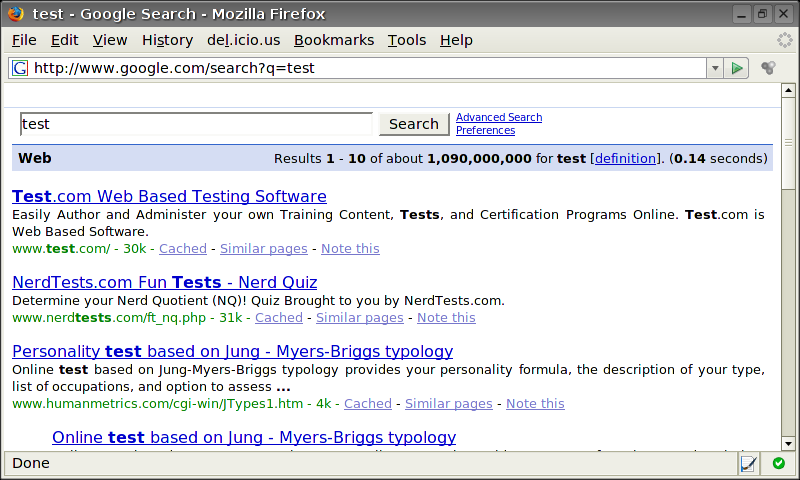Image resolution: width=800 pixels, height=480 pixels.
Task: Click the green Go arrow button
Action: pos(737,68)
